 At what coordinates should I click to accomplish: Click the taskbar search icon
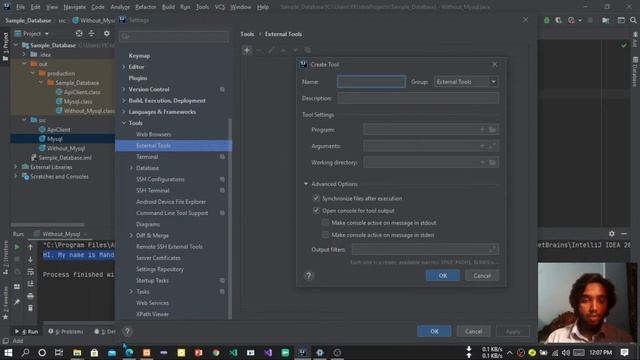click(25, 353)
